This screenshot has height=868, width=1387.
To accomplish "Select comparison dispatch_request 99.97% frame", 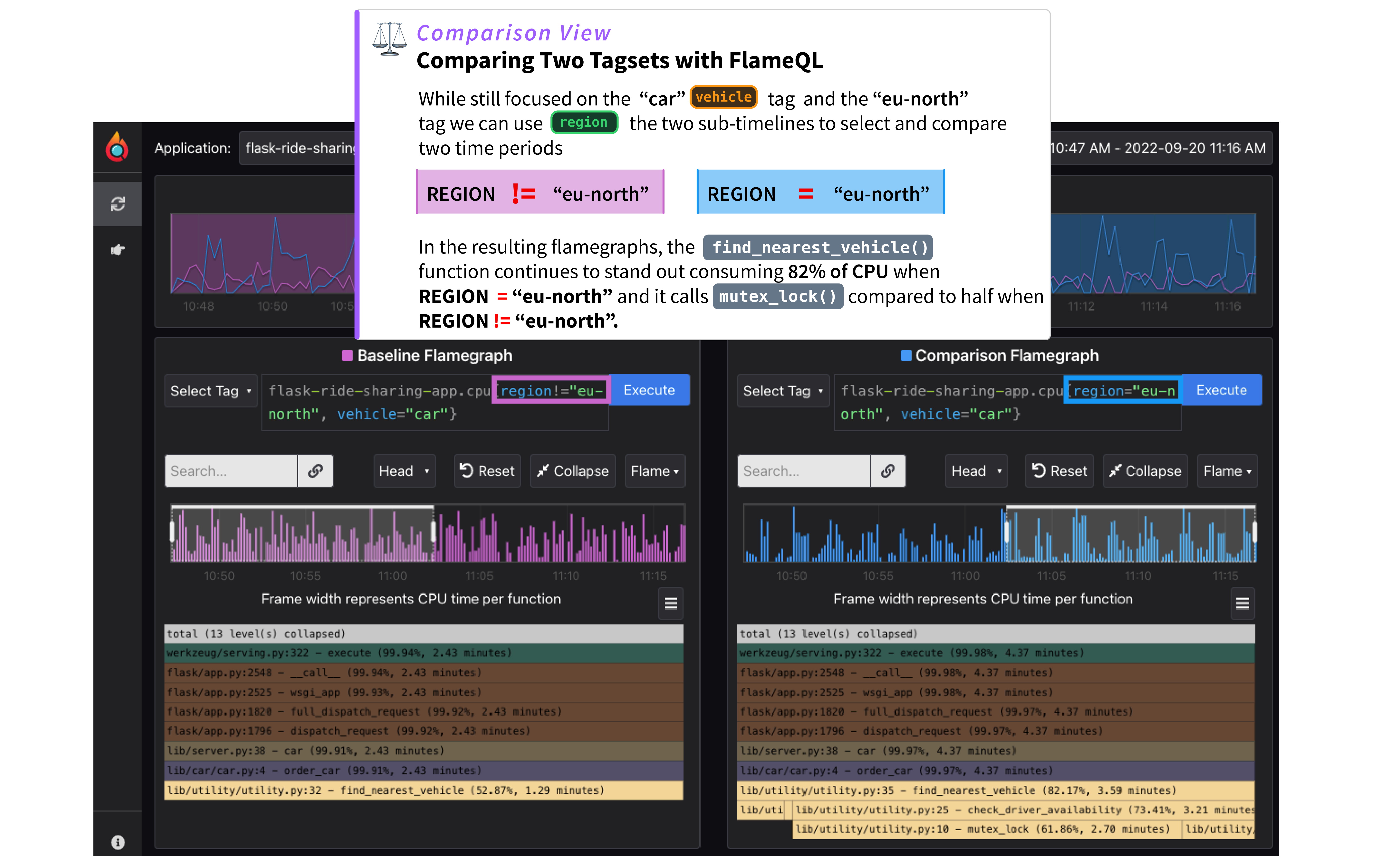I will (x=996, y=731).
